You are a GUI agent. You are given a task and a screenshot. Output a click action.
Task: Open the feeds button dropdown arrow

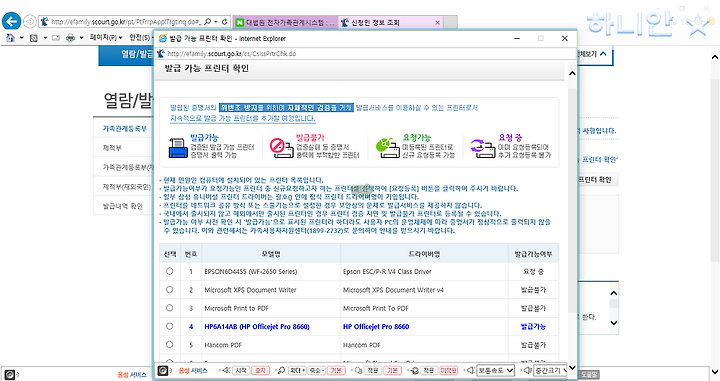coord(45,38)
